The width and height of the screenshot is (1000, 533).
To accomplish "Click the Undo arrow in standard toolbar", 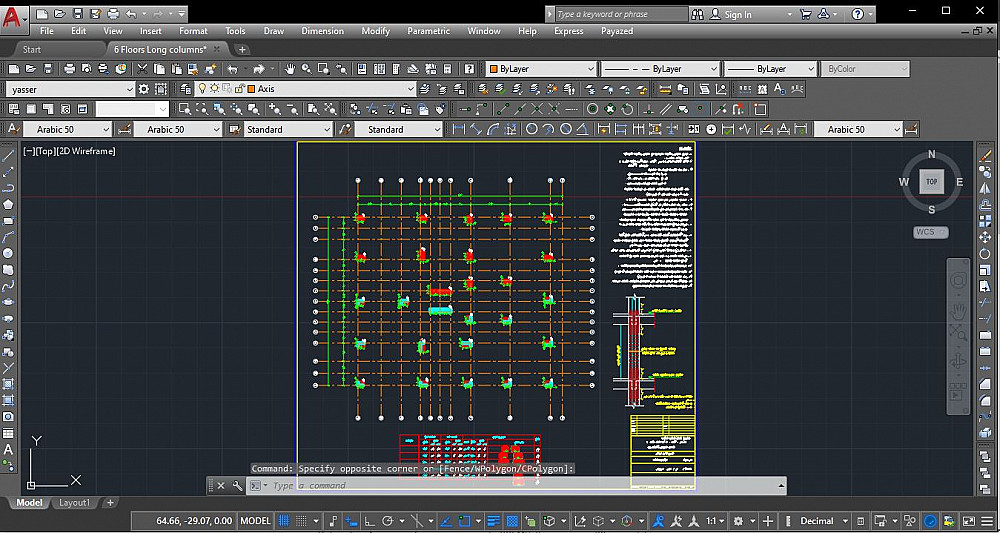I will click(232, 69).
